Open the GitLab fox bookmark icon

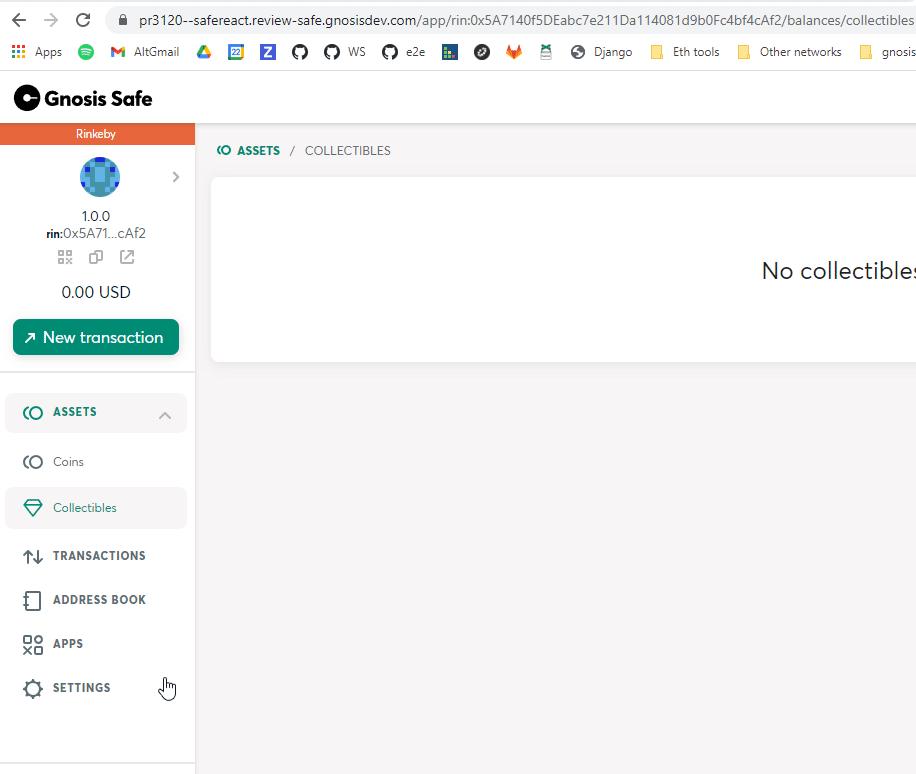point(513,52)
